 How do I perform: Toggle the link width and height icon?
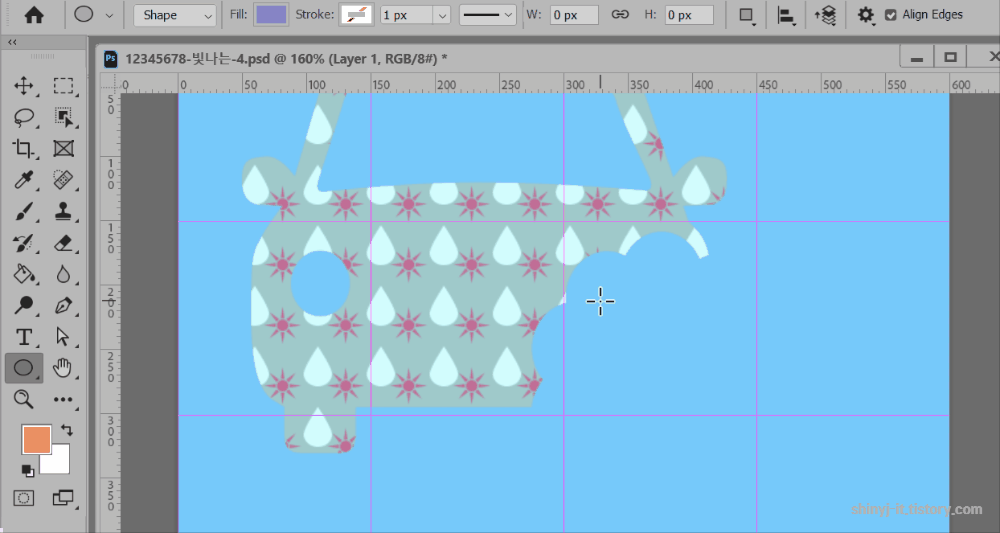point(620,15)
